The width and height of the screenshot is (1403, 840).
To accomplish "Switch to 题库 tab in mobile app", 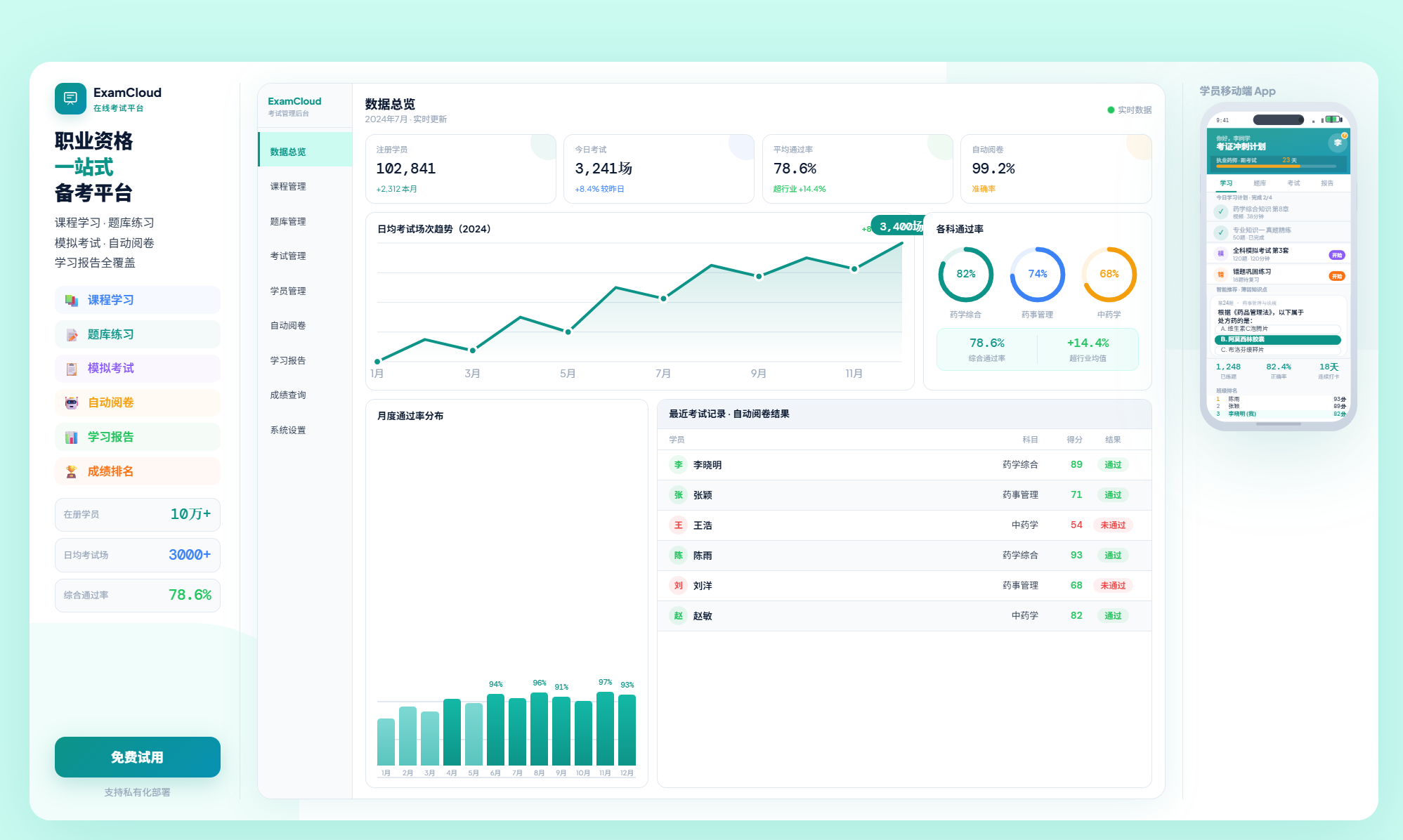I will (1260, 183).
